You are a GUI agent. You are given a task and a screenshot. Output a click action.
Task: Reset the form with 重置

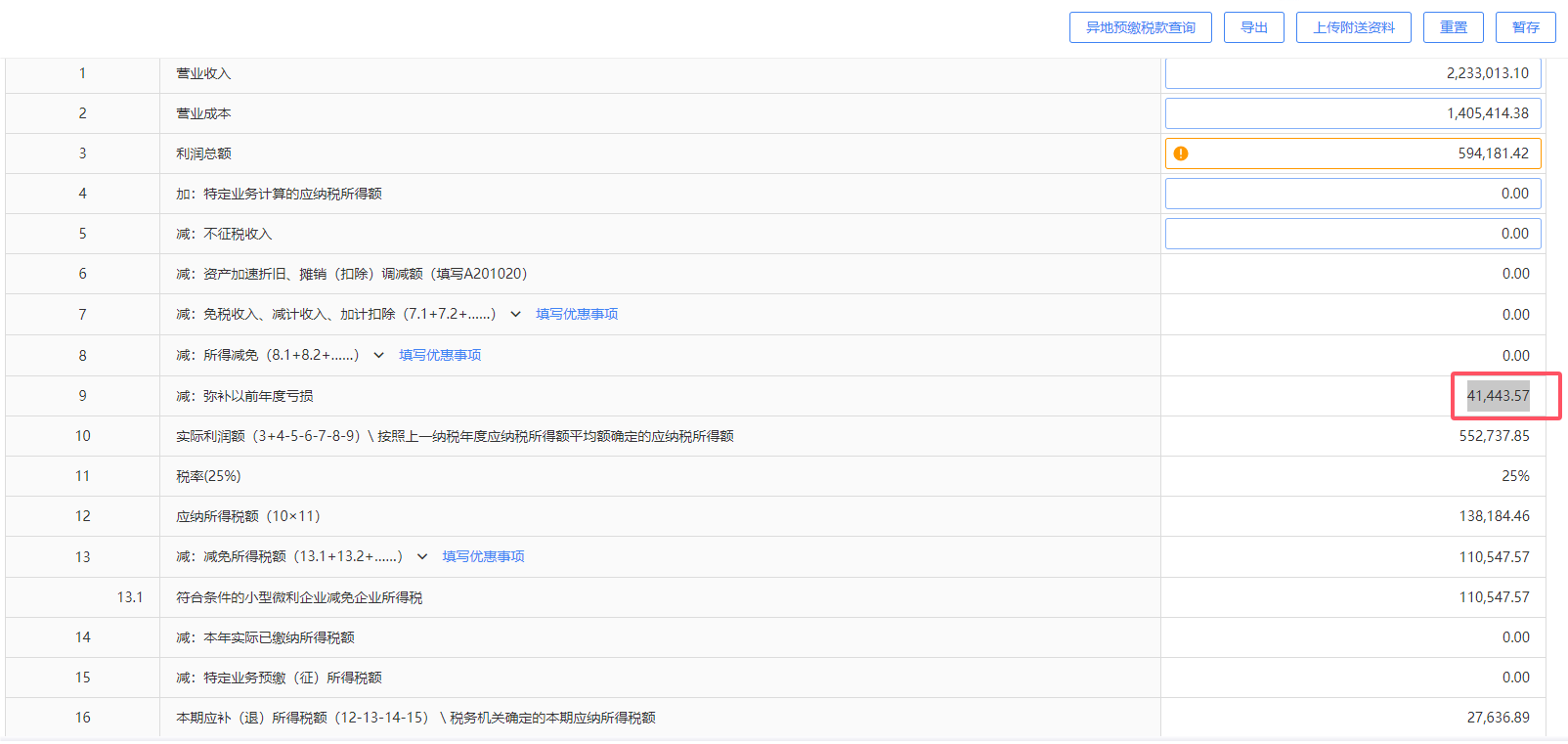1453,27
